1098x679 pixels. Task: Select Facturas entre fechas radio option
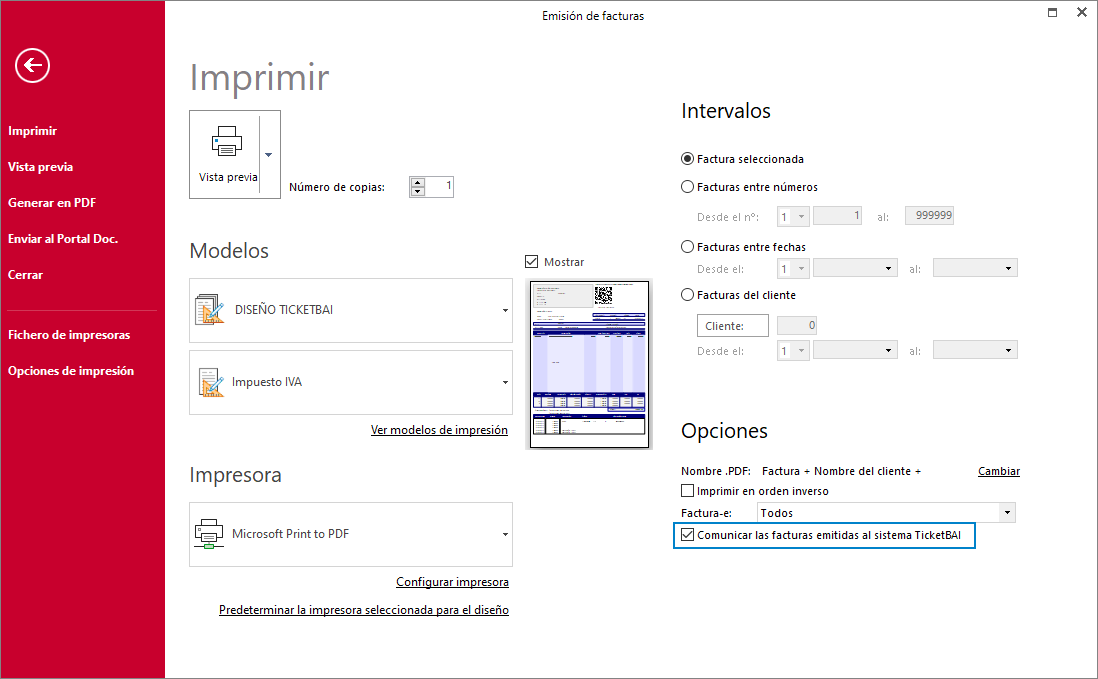click(688, 246)
